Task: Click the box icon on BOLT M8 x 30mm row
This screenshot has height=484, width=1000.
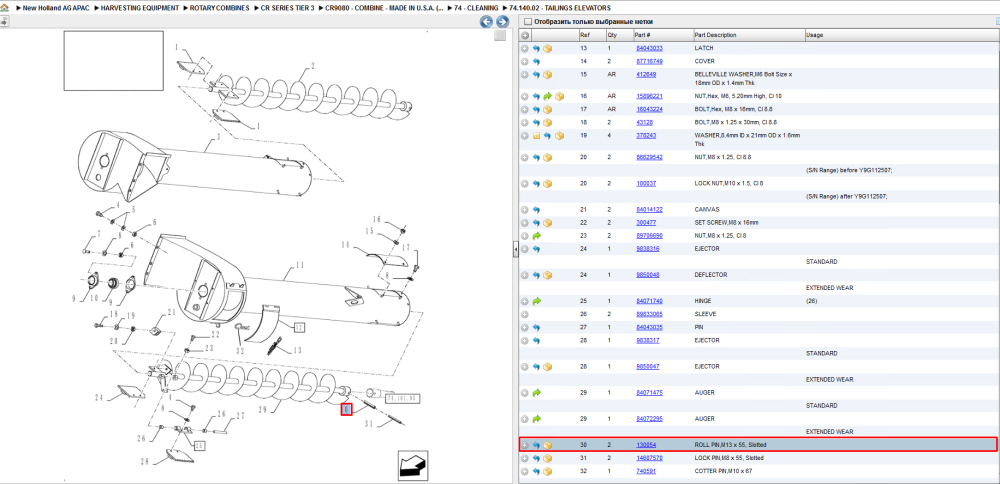Action: pyautogui.click(x=547, y=122)
